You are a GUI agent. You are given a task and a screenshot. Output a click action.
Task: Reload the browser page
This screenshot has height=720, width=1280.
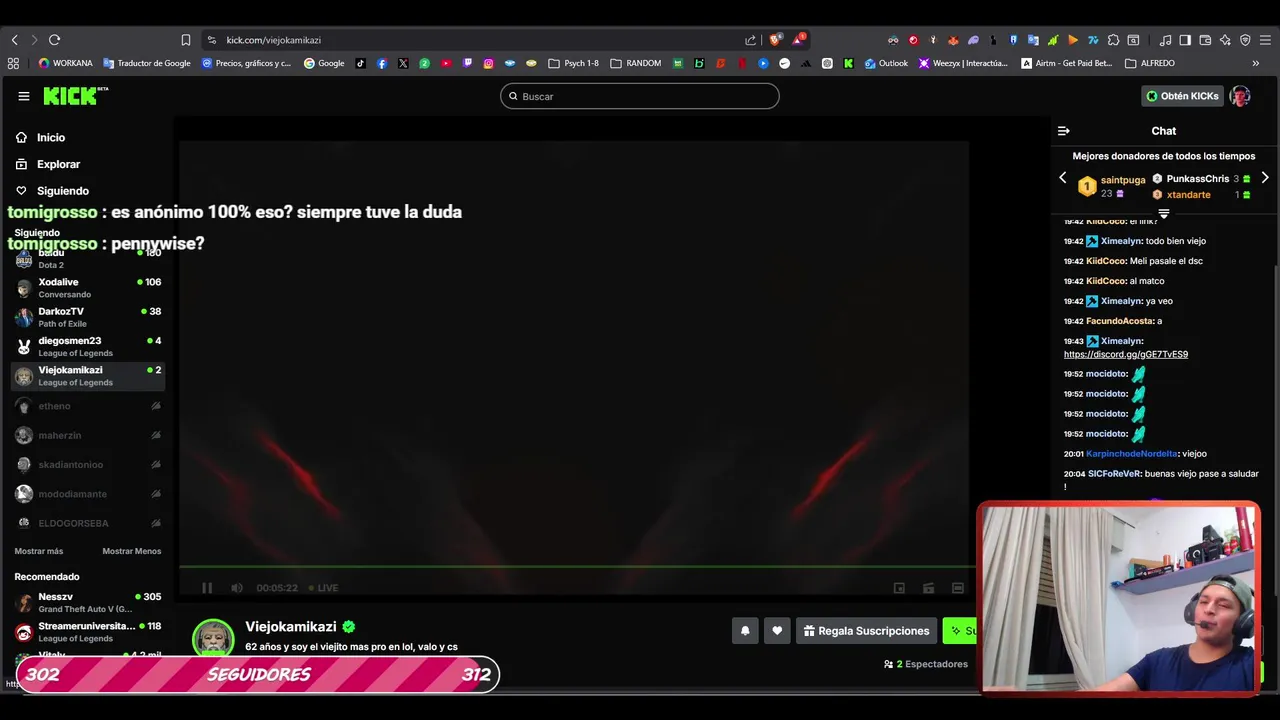click(x=54, y=40)
